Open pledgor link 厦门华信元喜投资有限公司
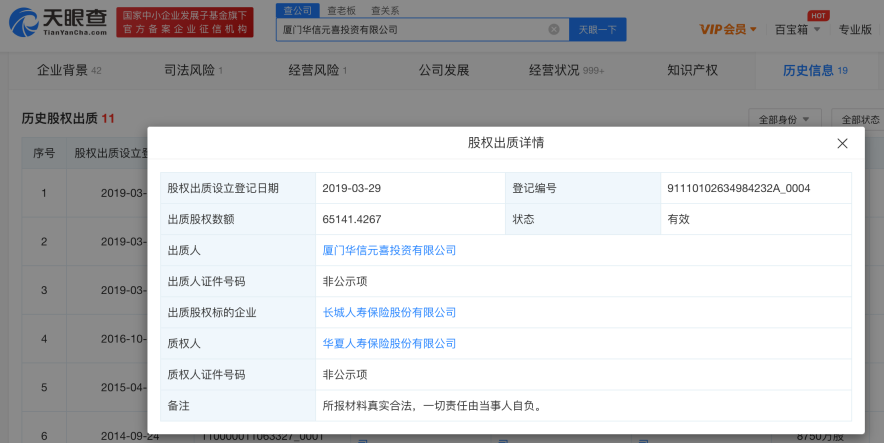Screen dimensions: 884x443 [389, 250]
